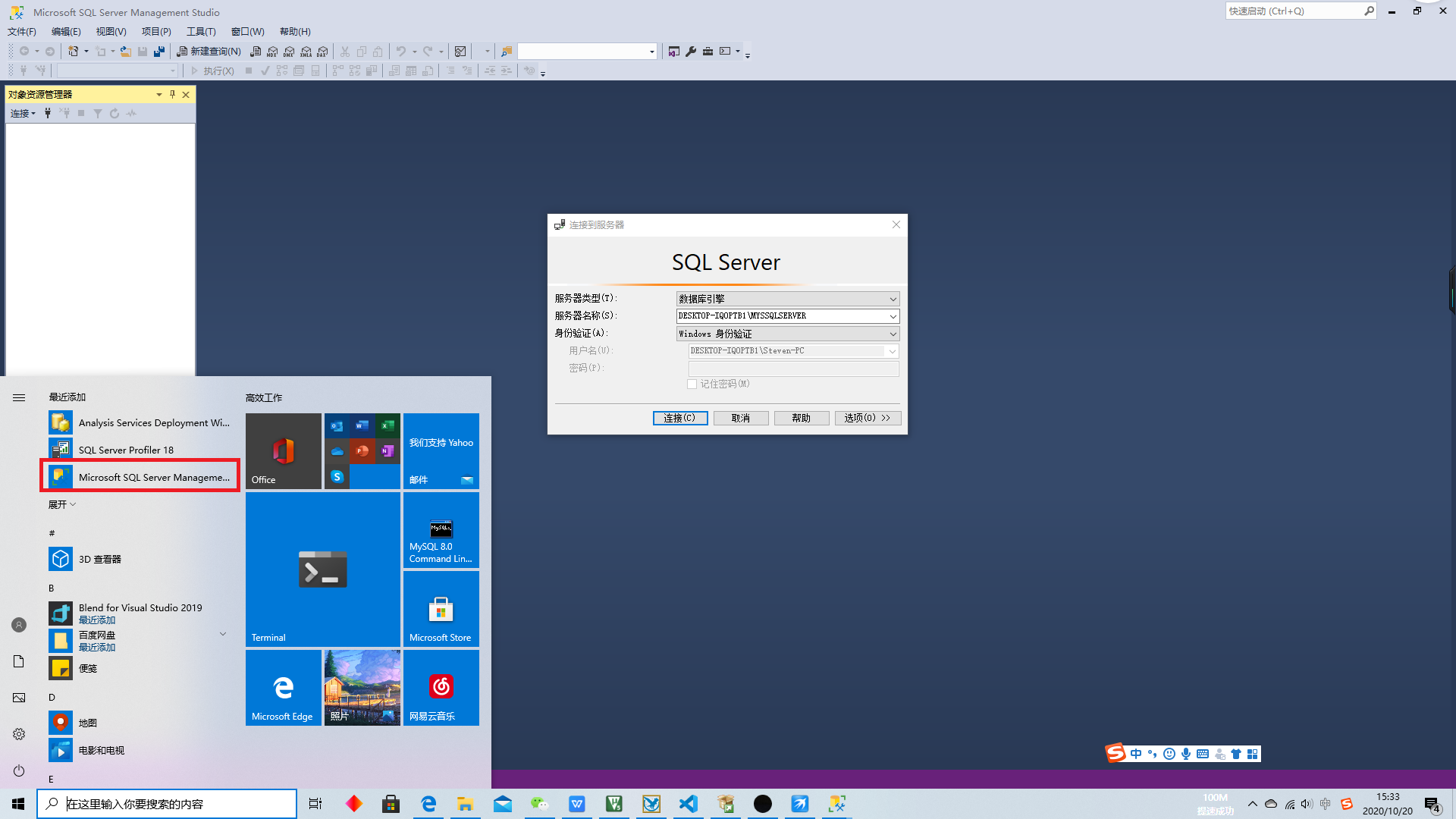
Task: Open a Database Engine query icon
Action: click(256, 52)
